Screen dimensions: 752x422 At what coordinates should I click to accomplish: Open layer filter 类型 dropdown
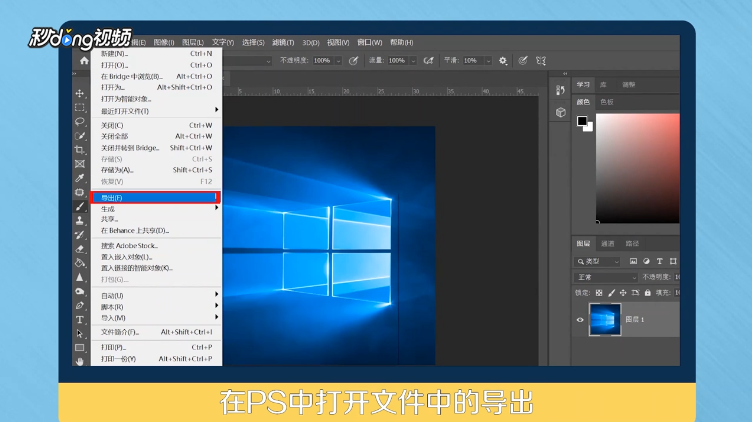[x=598, y=261]
